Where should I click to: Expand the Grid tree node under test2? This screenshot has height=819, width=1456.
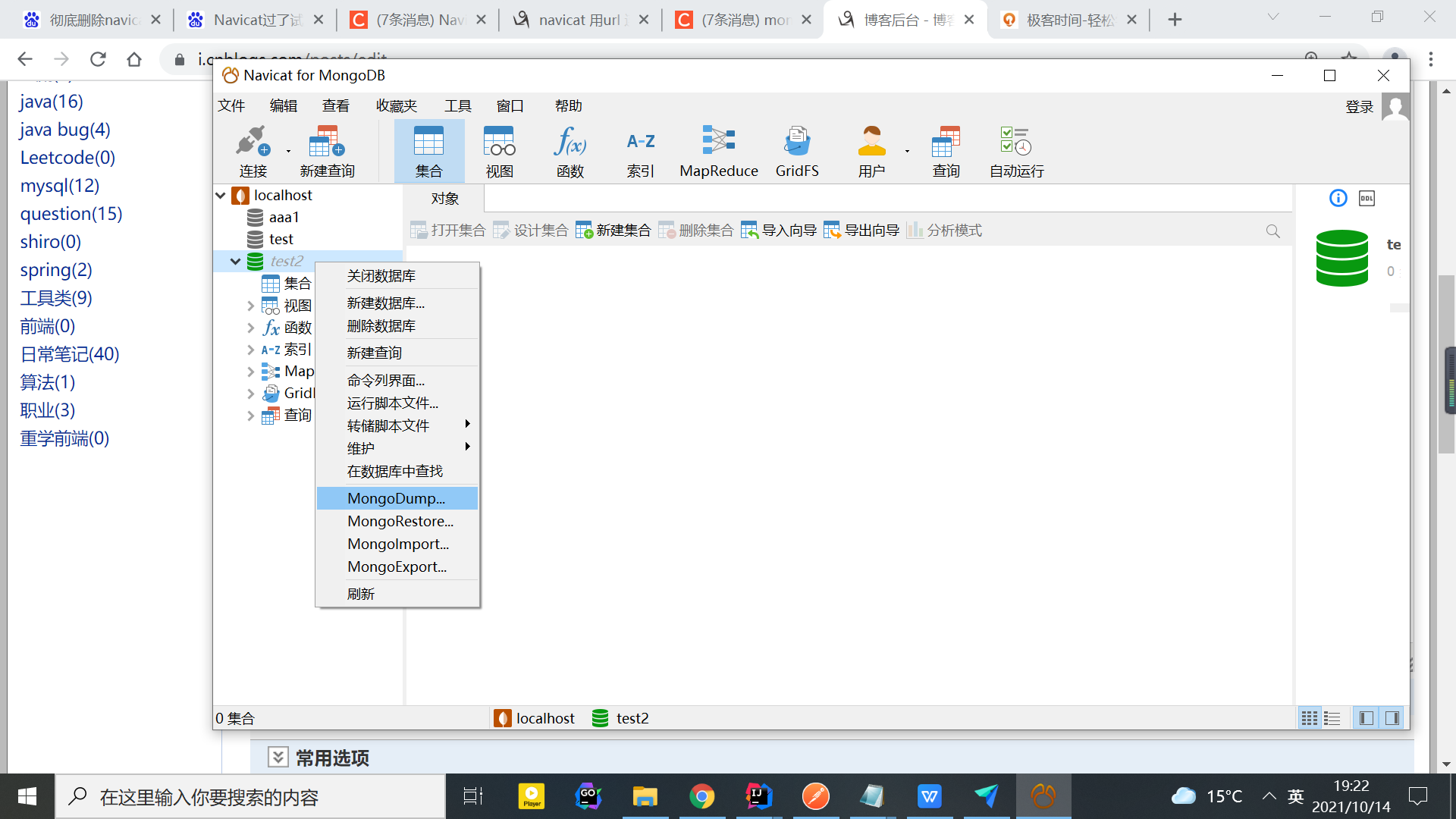(x=250, y=394)
